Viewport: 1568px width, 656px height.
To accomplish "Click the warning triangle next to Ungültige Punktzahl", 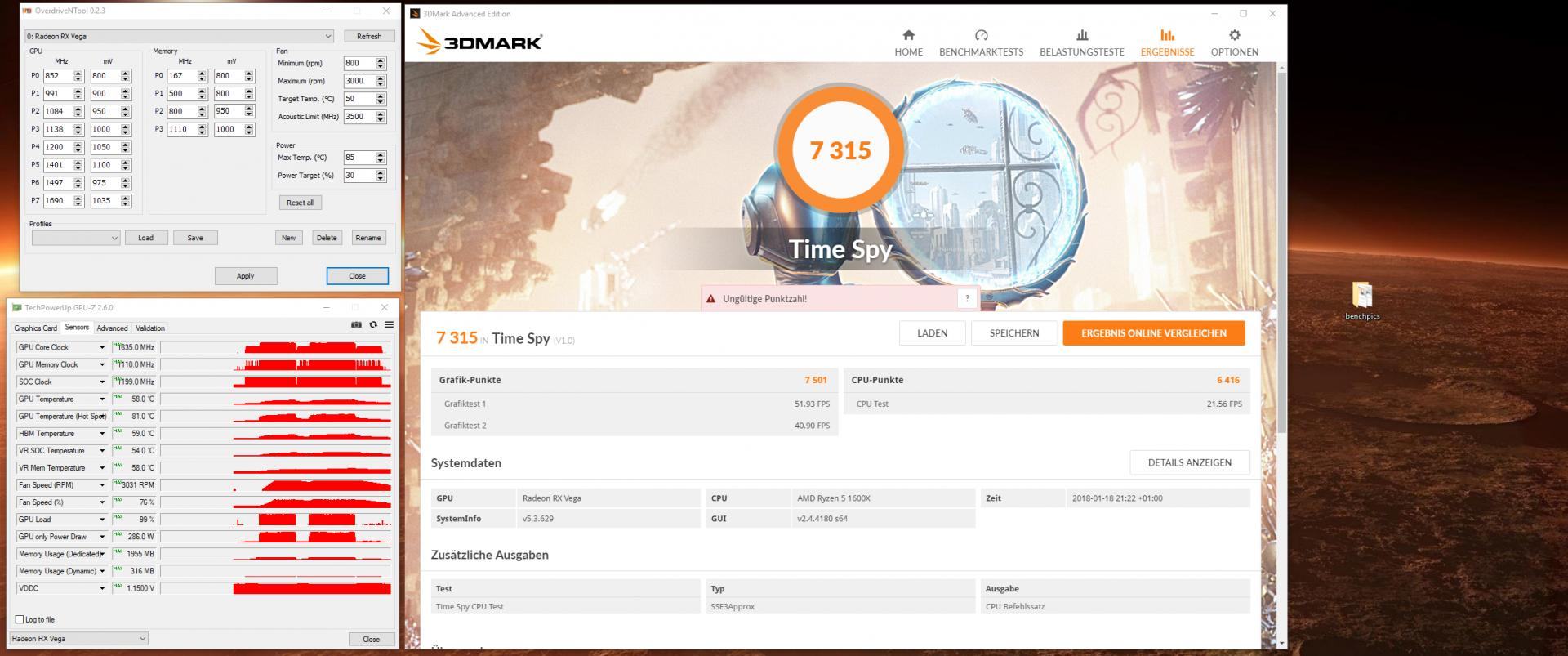I will pyautogui.click(x=710, y=299).
